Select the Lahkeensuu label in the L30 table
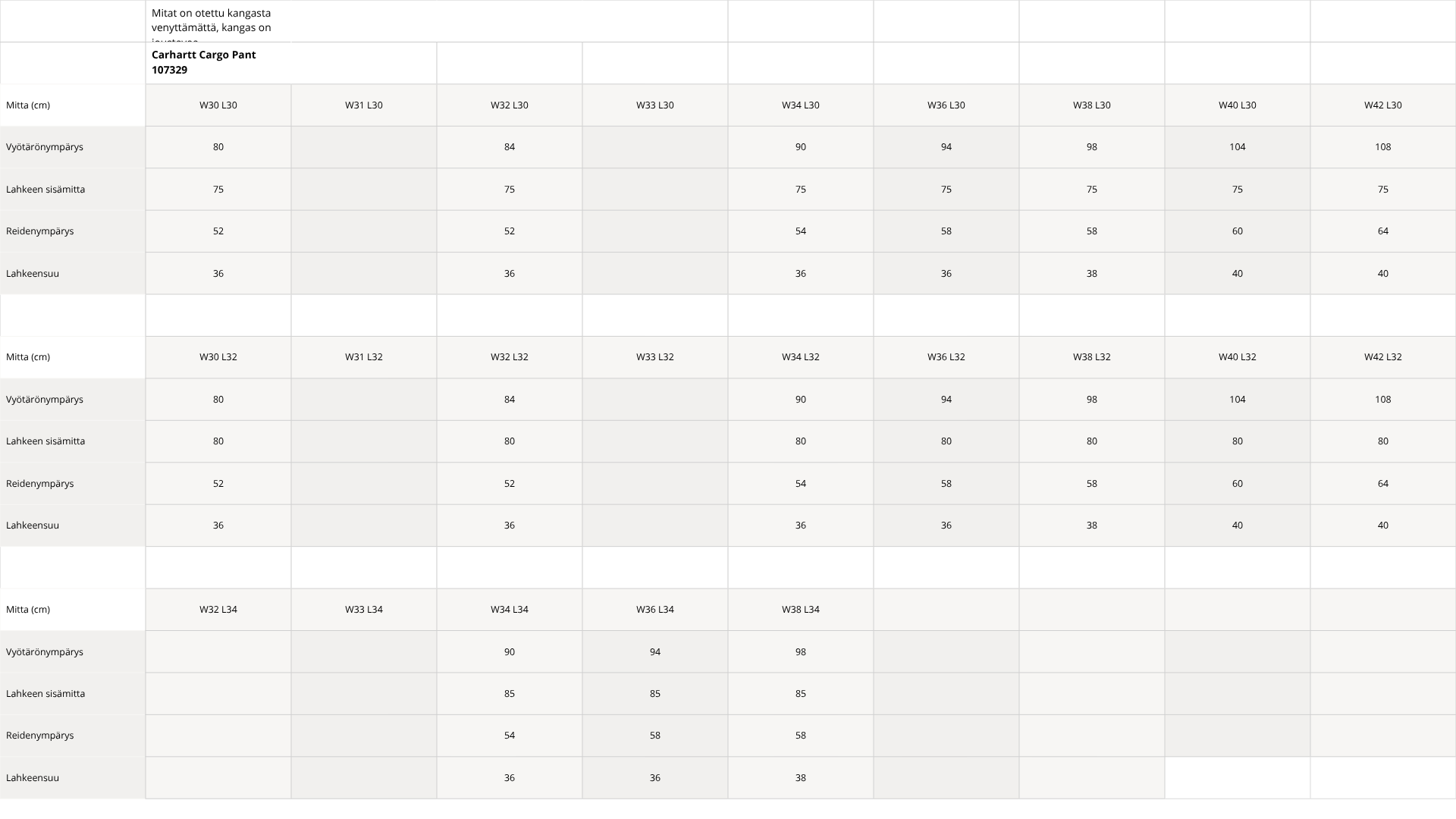Image resolution: width=1456 pixels, height=819 pixels. point(33,274)
